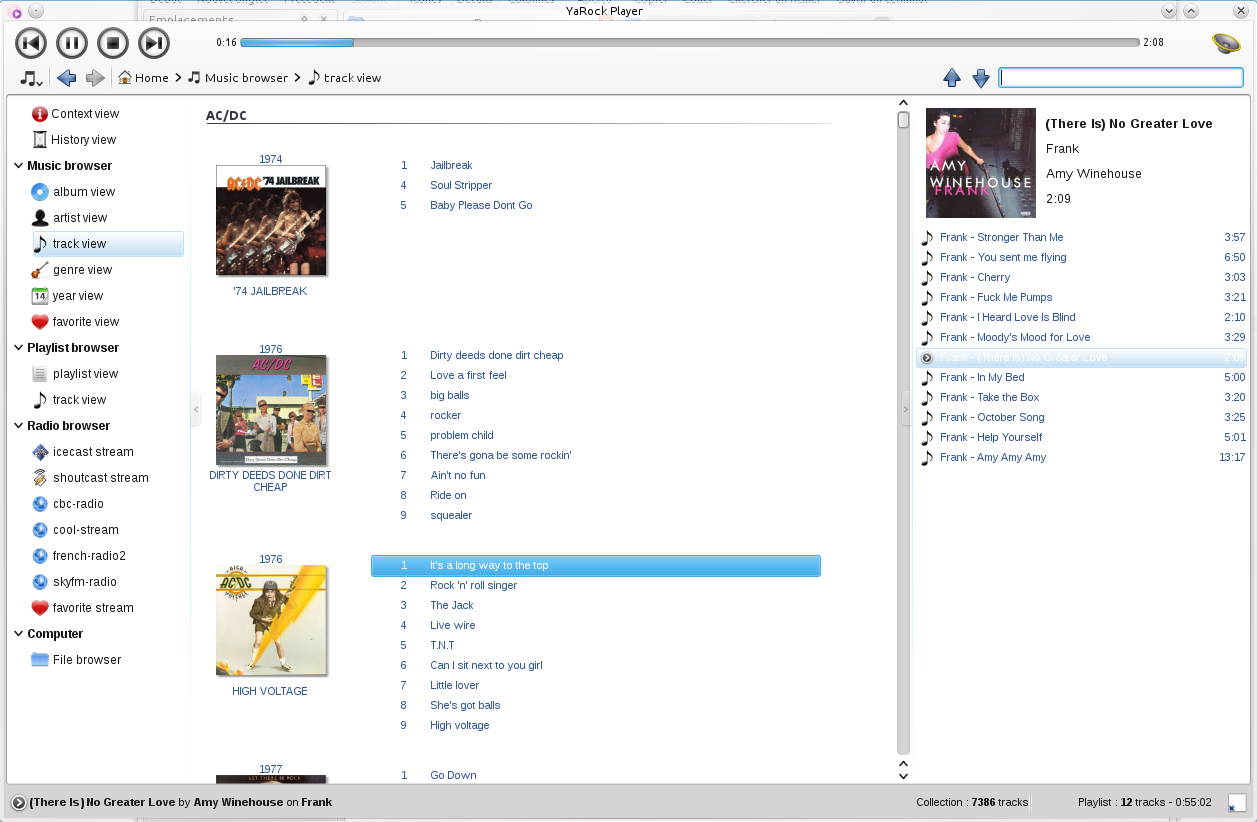Skip to the next track
1257x822 pixels.
[x=154, y=43]
